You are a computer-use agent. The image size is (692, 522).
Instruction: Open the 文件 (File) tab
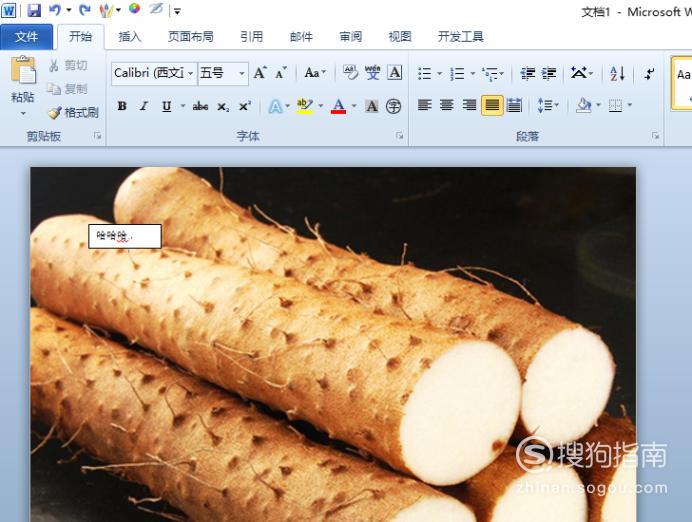pyautogui.click(x=26, y=36)
